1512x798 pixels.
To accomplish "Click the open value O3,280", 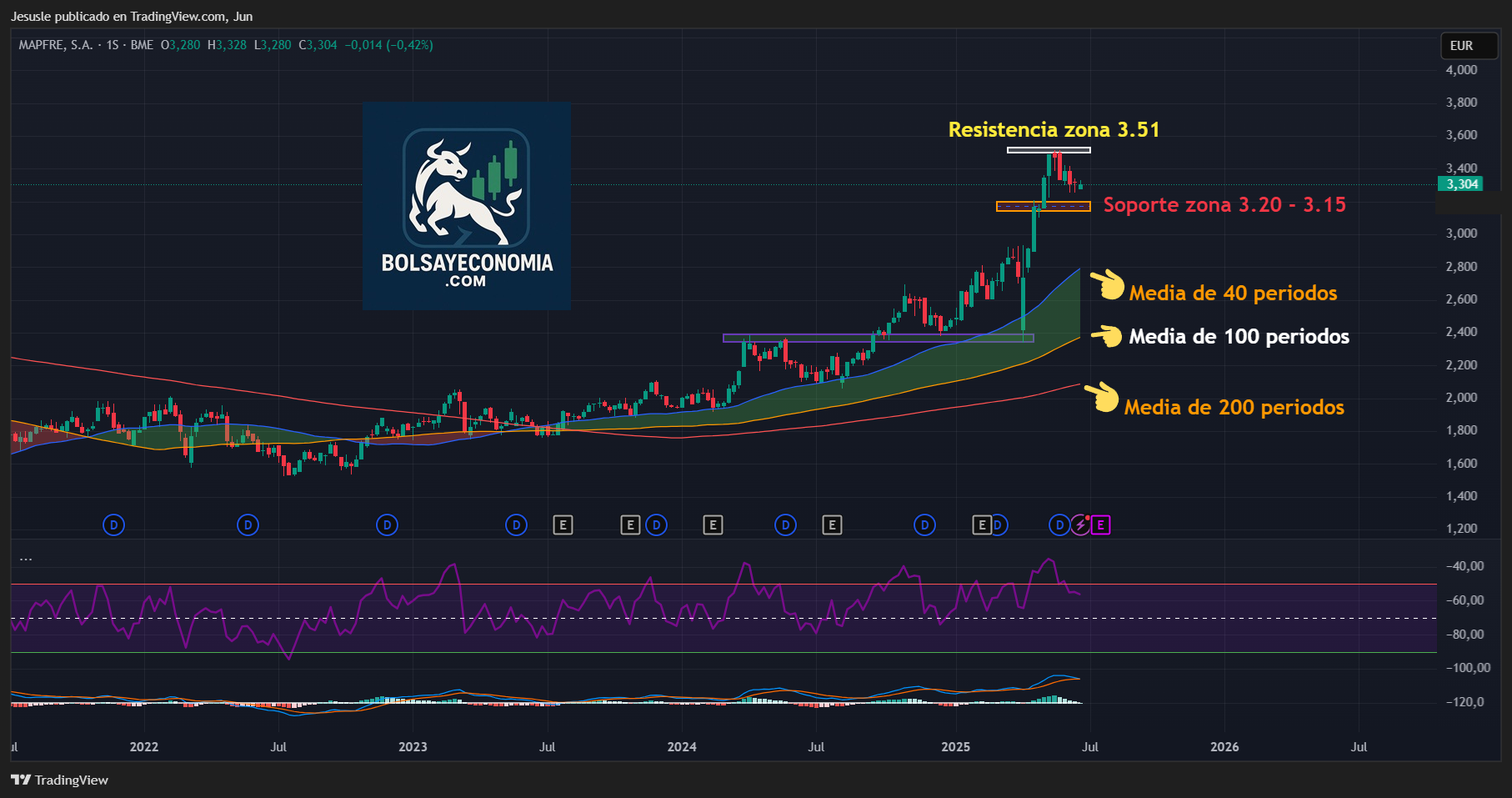I will (181, 45).
